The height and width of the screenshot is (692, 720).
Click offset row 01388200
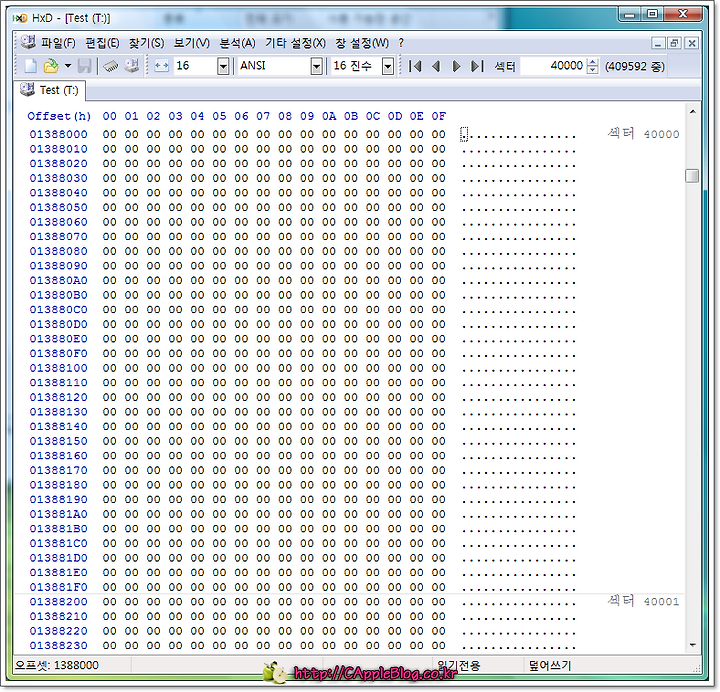58,602
